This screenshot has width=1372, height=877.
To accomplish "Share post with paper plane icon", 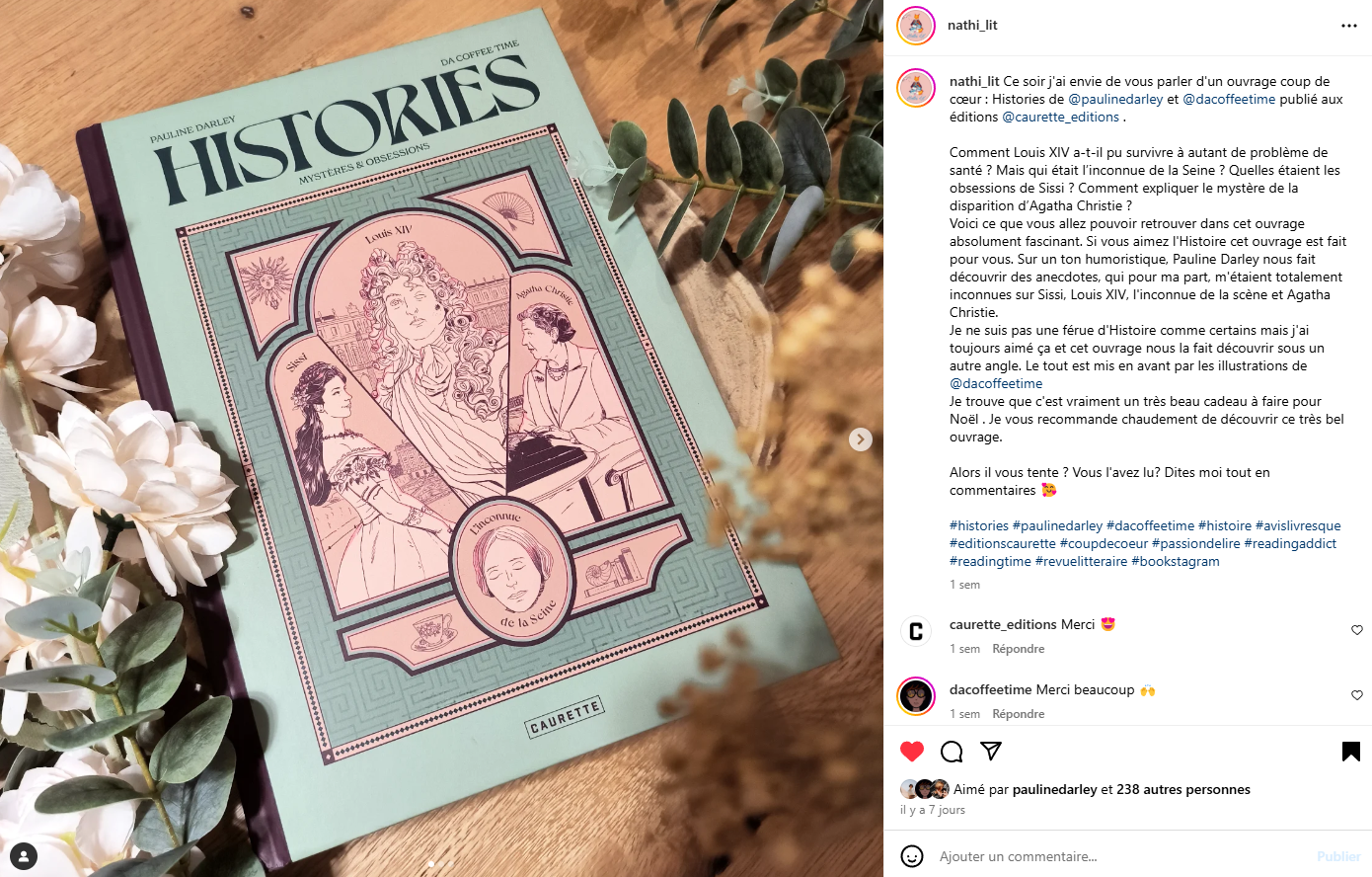I will (x=991, y=752).
